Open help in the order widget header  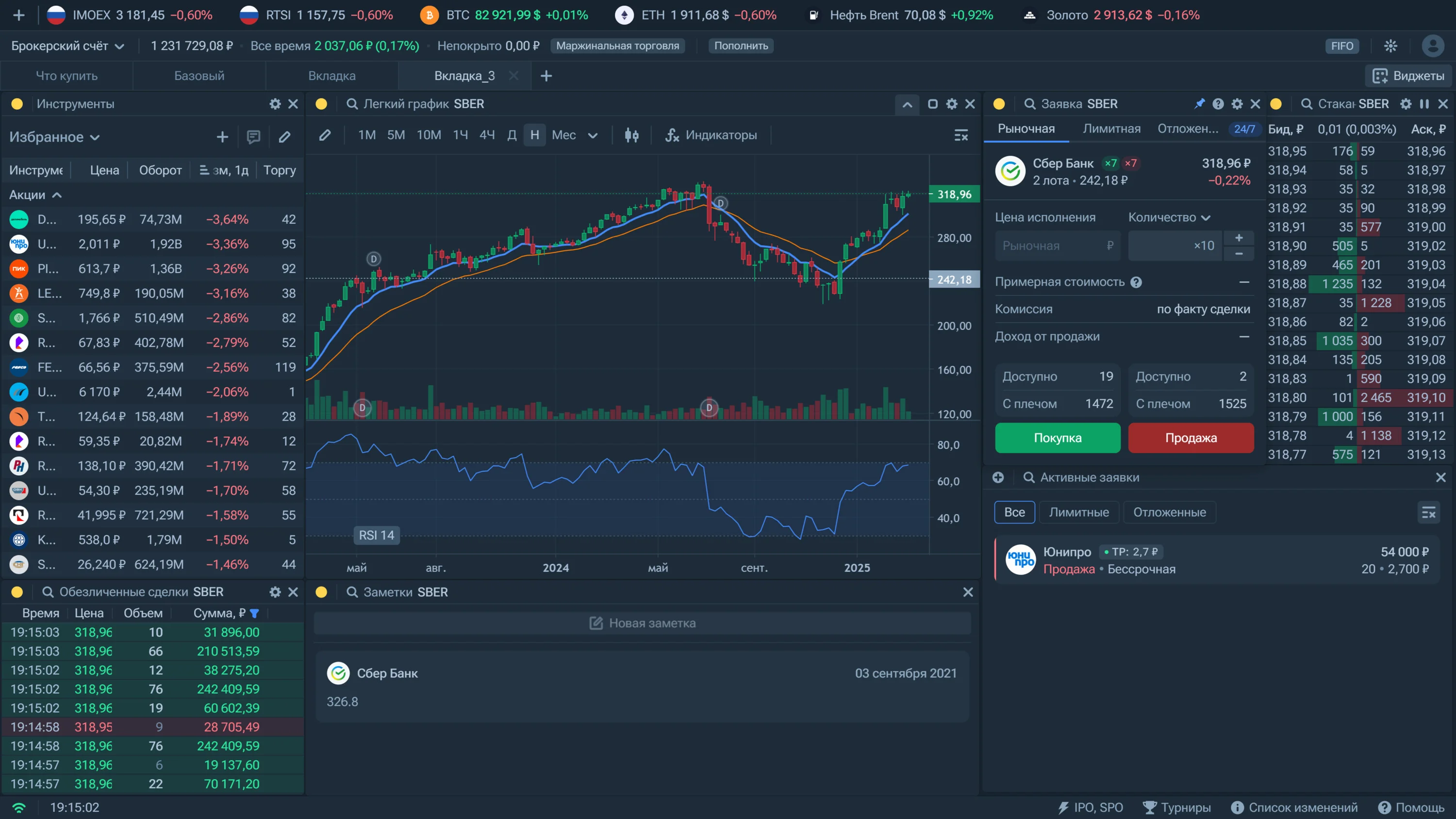(1218, 104)
